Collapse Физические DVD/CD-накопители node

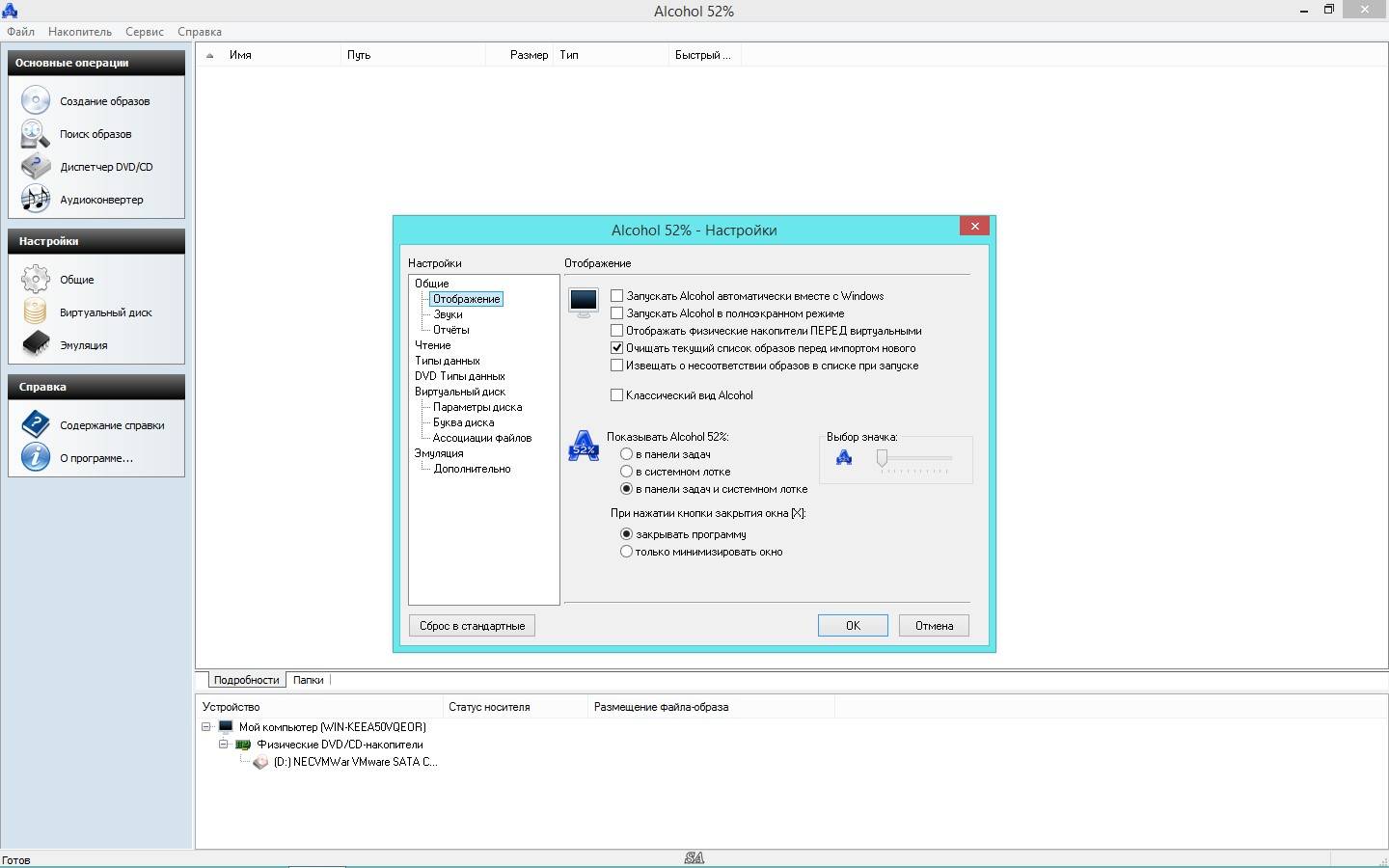coord(224,744)
